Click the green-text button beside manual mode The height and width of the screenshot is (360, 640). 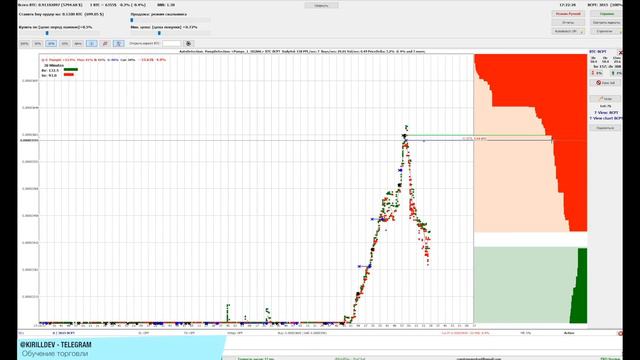click(x=607, y=14)
